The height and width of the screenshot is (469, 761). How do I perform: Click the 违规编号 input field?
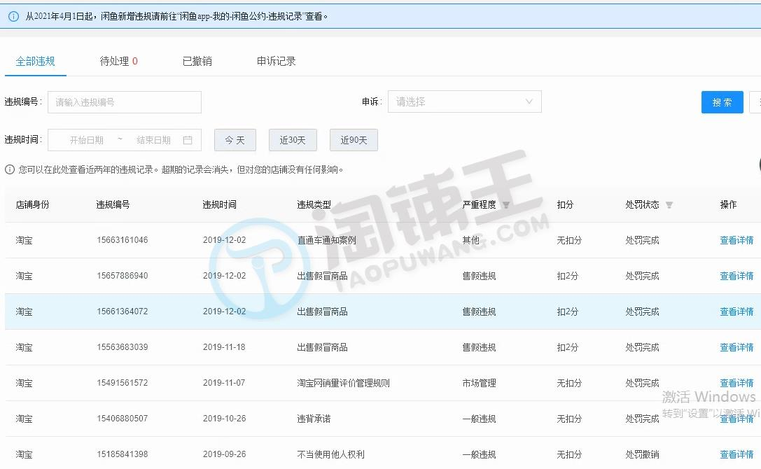[x=125, y=102]
